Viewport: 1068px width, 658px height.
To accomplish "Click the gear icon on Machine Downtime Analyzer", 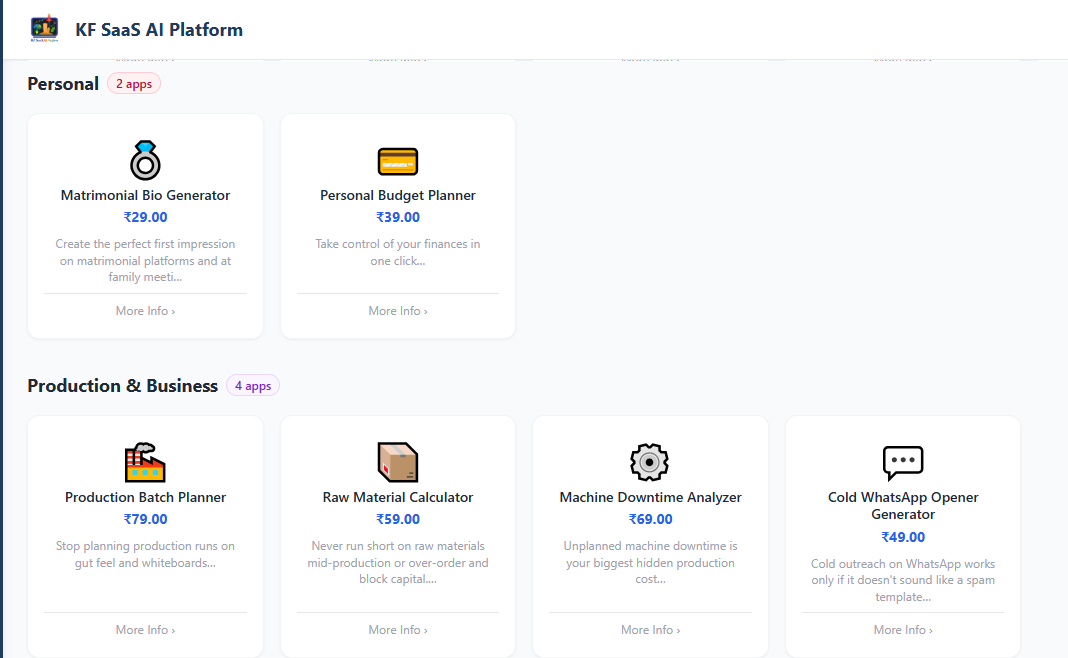I will point(650,462).
